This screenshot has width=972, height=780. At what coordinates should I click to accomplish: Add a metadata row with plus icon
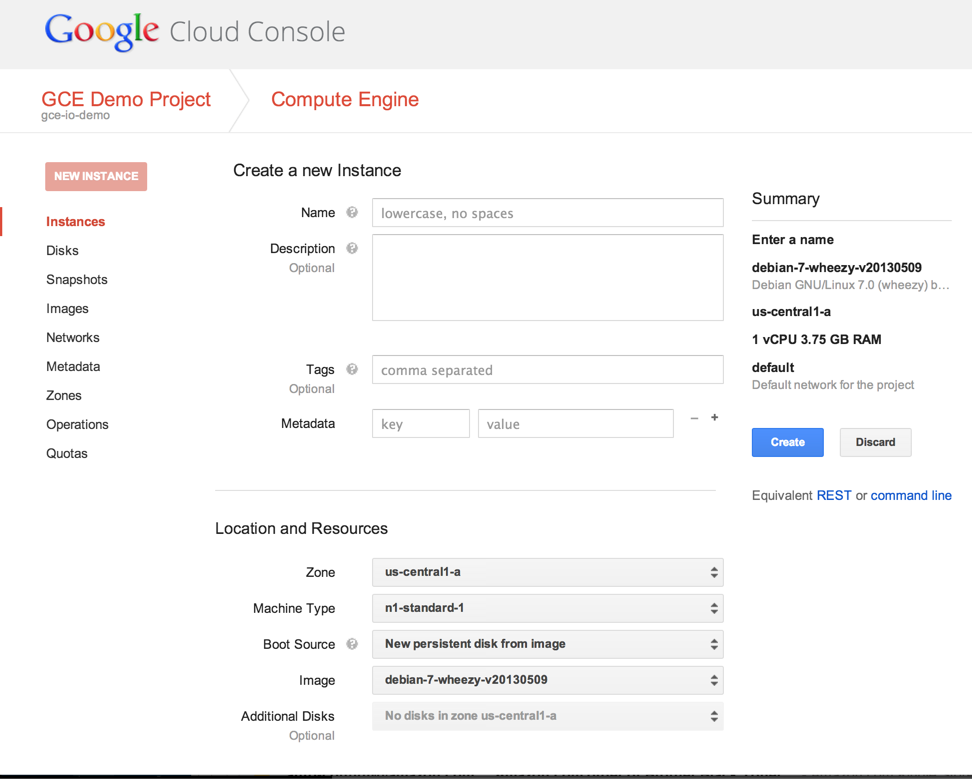(715, 417)
